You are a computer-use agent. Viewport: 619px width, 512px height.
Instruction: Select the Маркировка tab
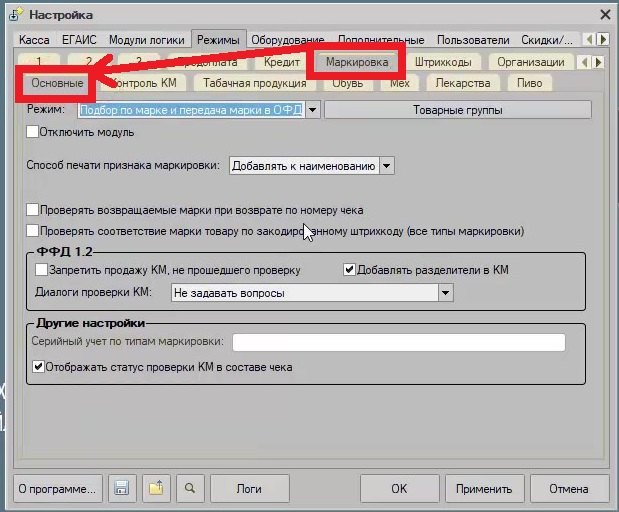click(x=357, y=62)
